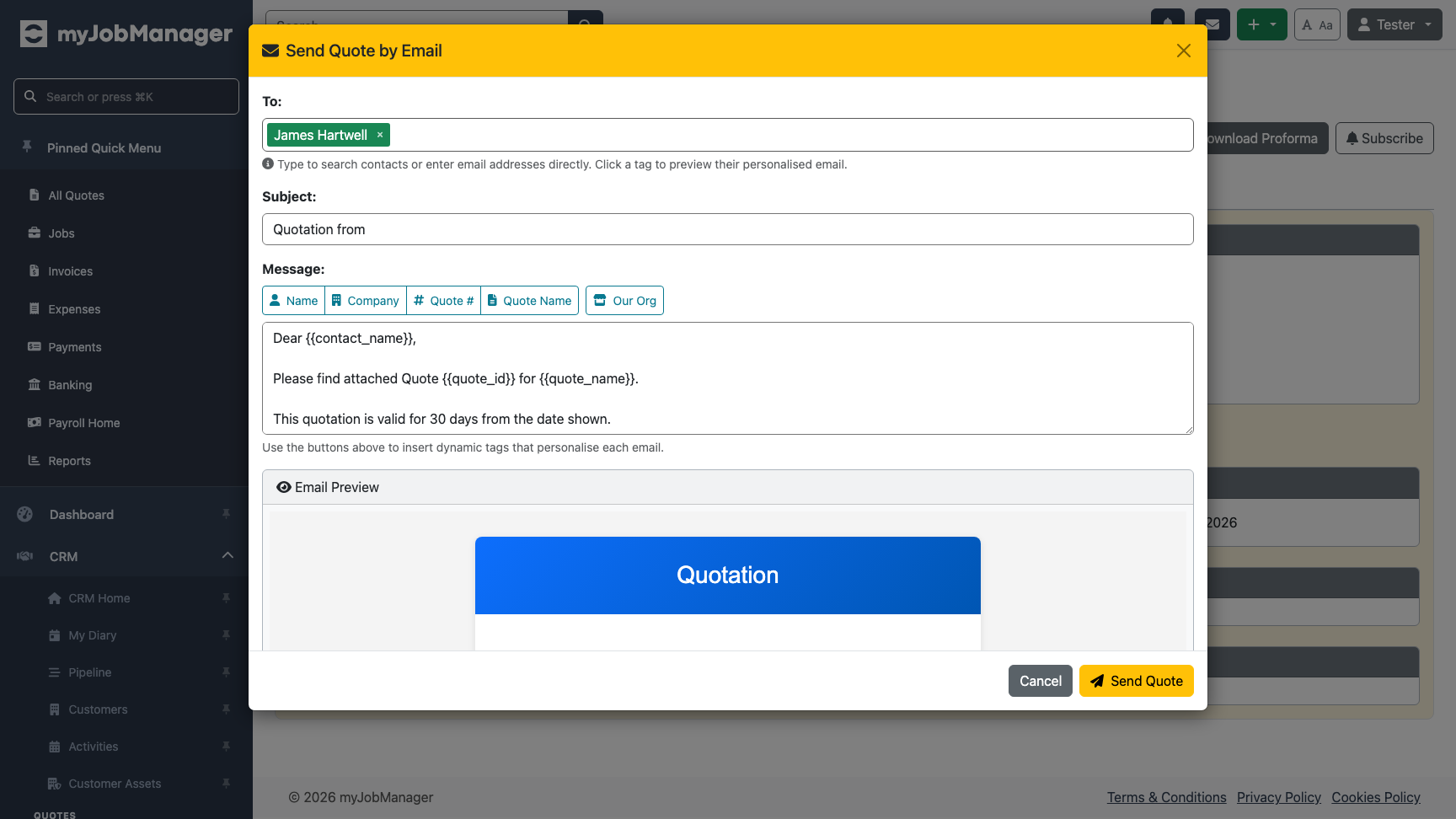Preview email for James Hartwell tag
Viewport: 1456px width, 819px height.
320,135
